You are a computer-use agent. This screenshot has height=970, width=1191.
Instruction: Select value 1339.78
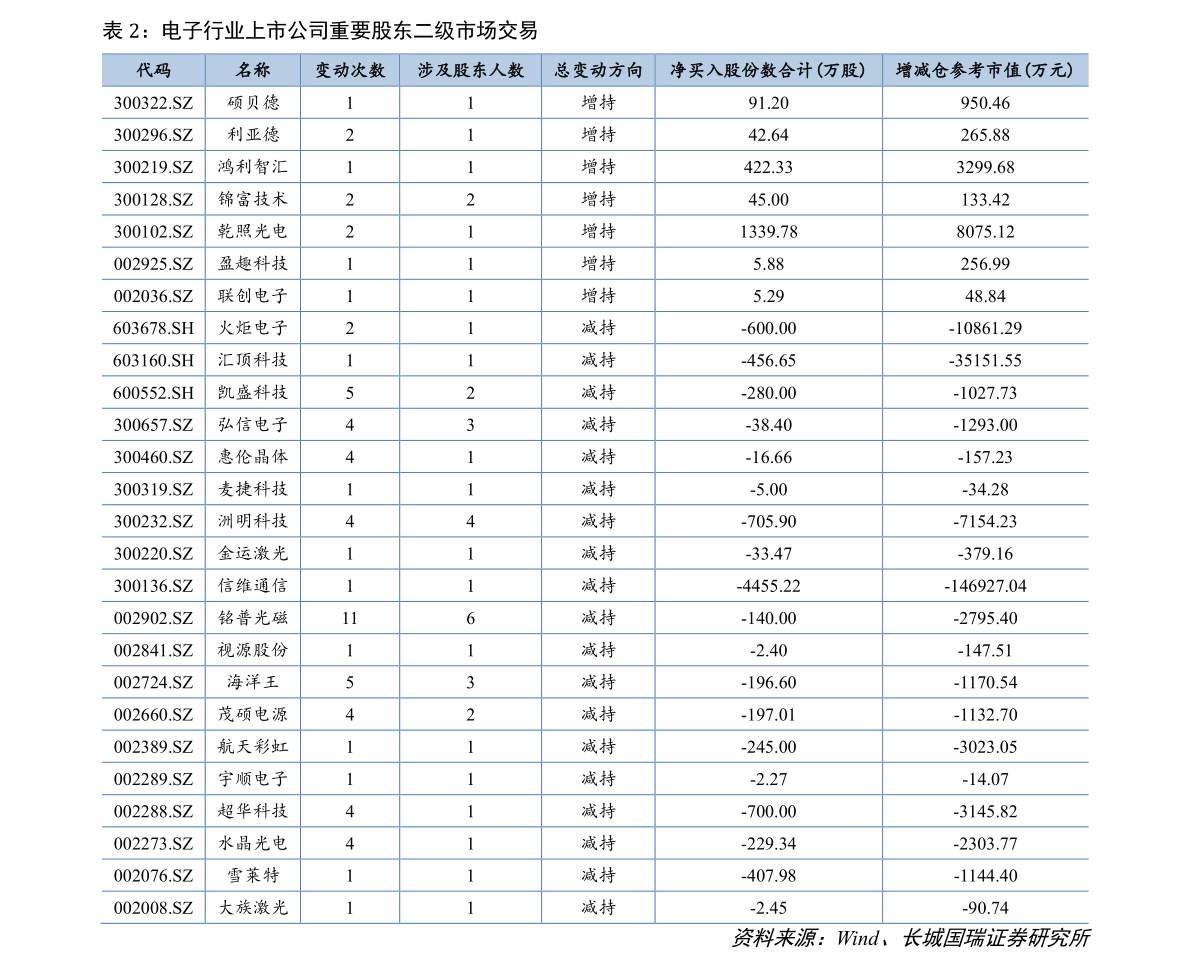769,232
